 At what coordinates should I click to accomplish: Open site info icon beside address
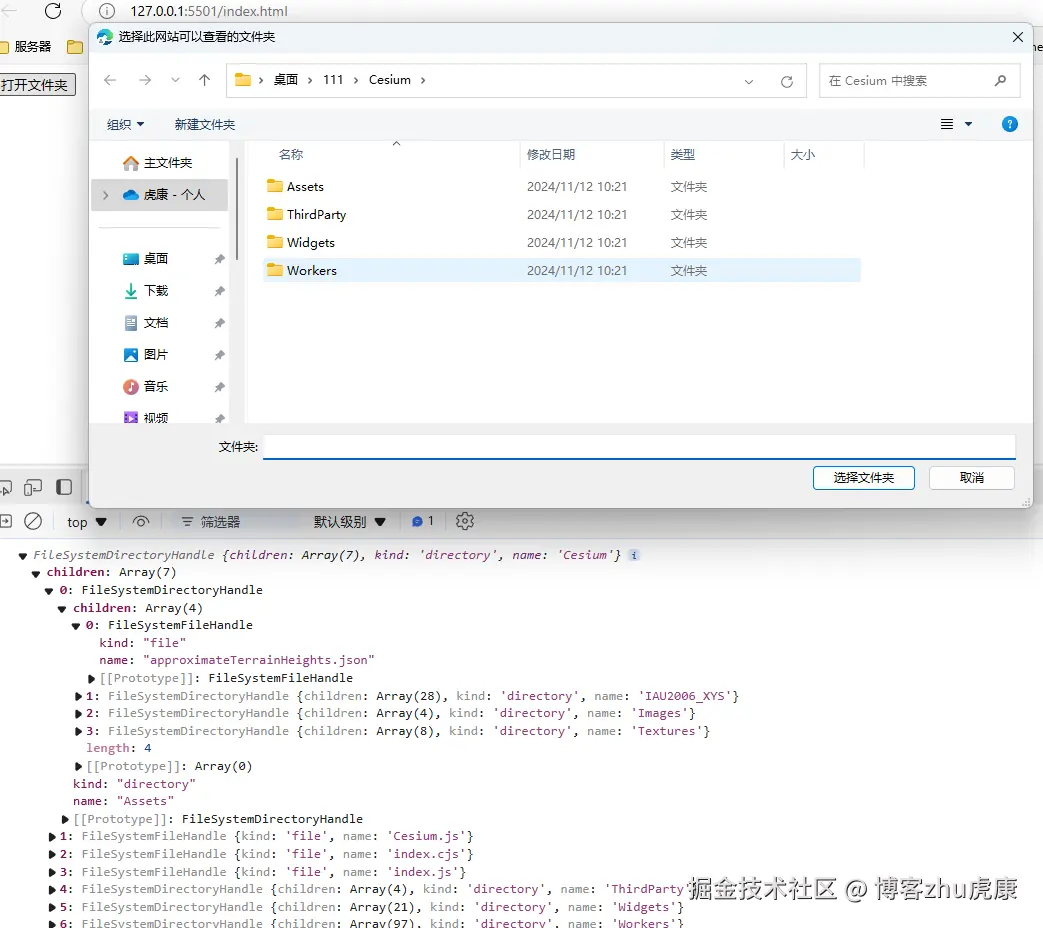106,11
